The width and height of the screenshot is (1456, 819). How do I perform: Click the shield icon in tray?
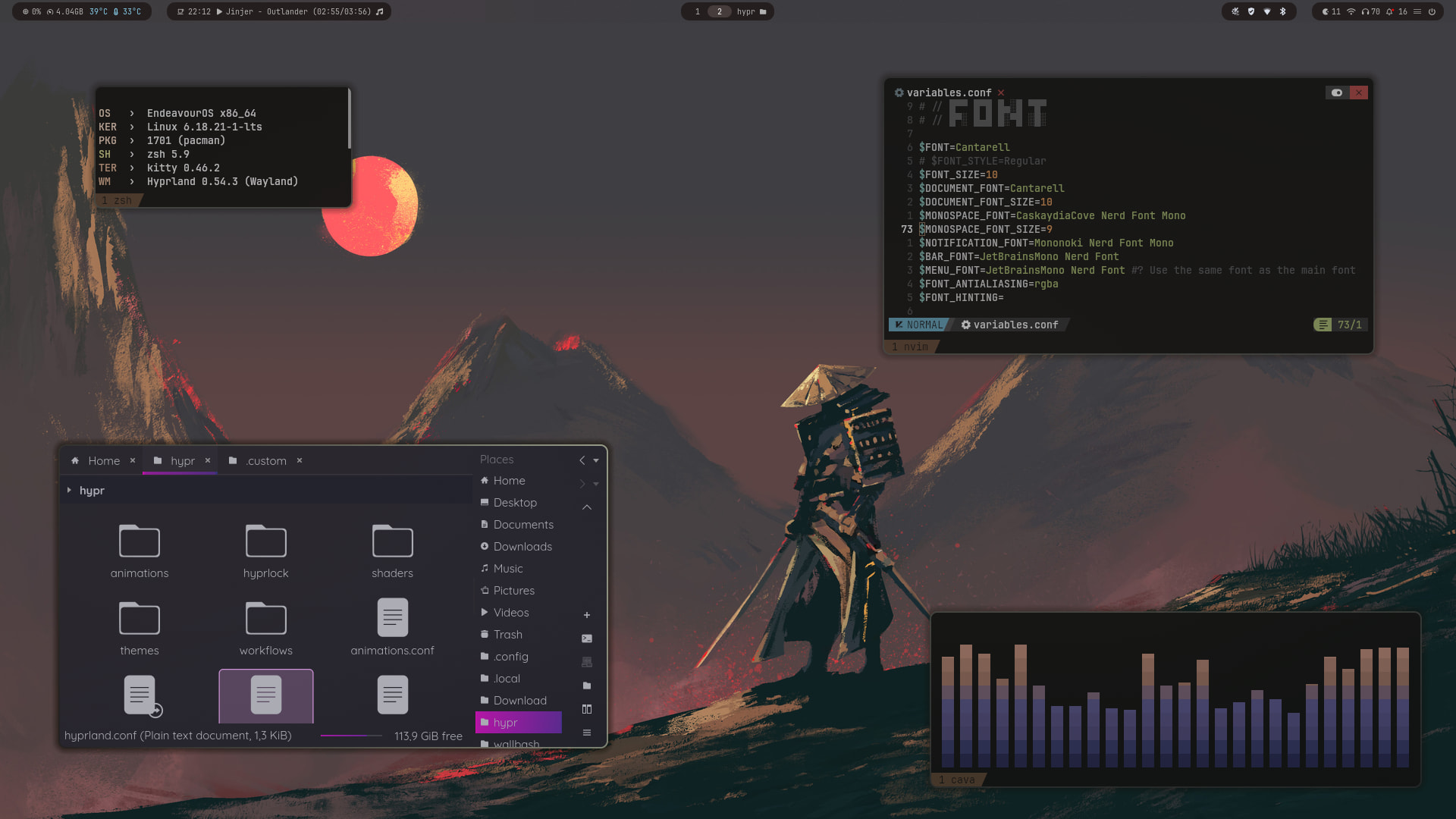tap(1251, 11)
